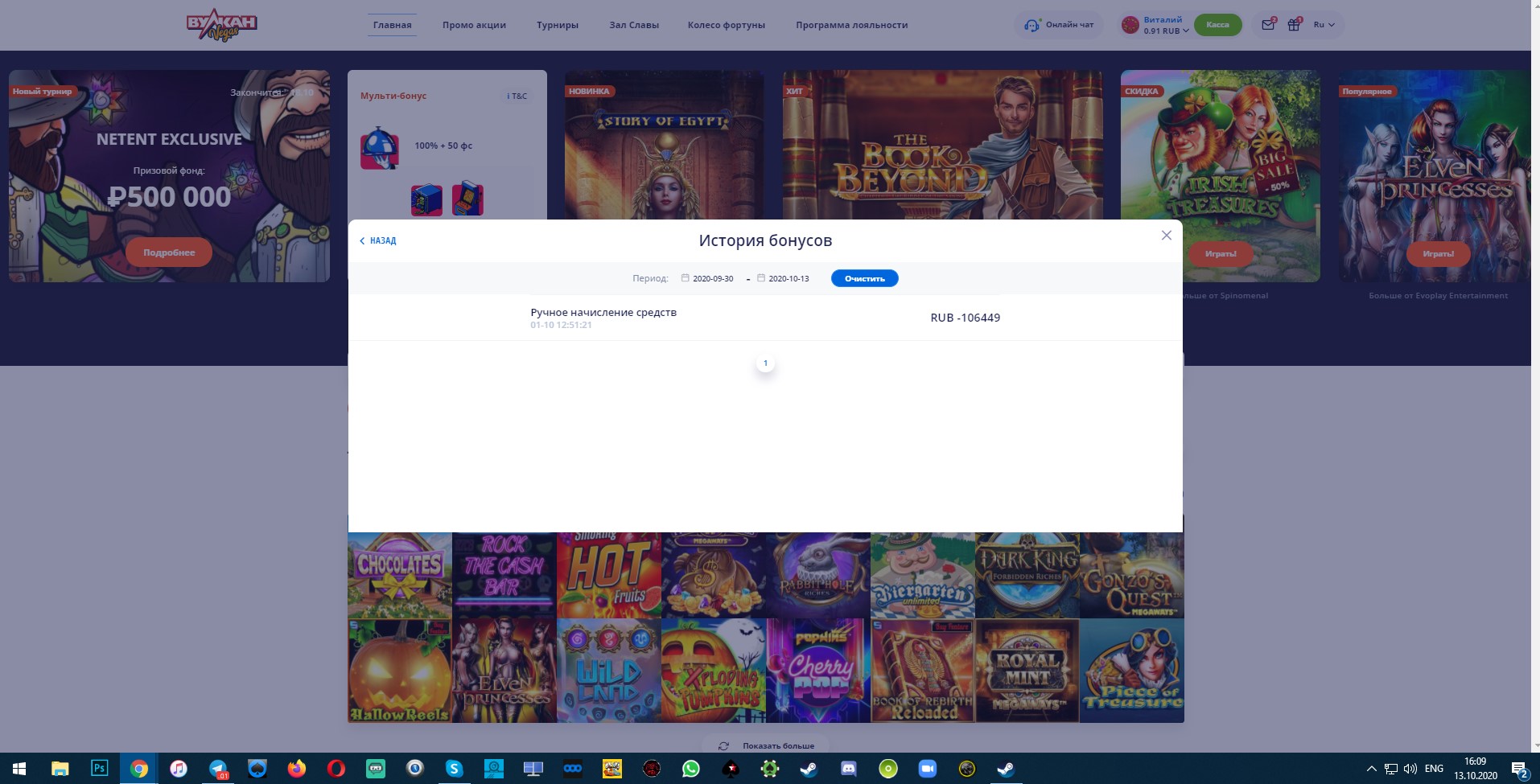Launch Firefox from the taskbar

[297, 769]
